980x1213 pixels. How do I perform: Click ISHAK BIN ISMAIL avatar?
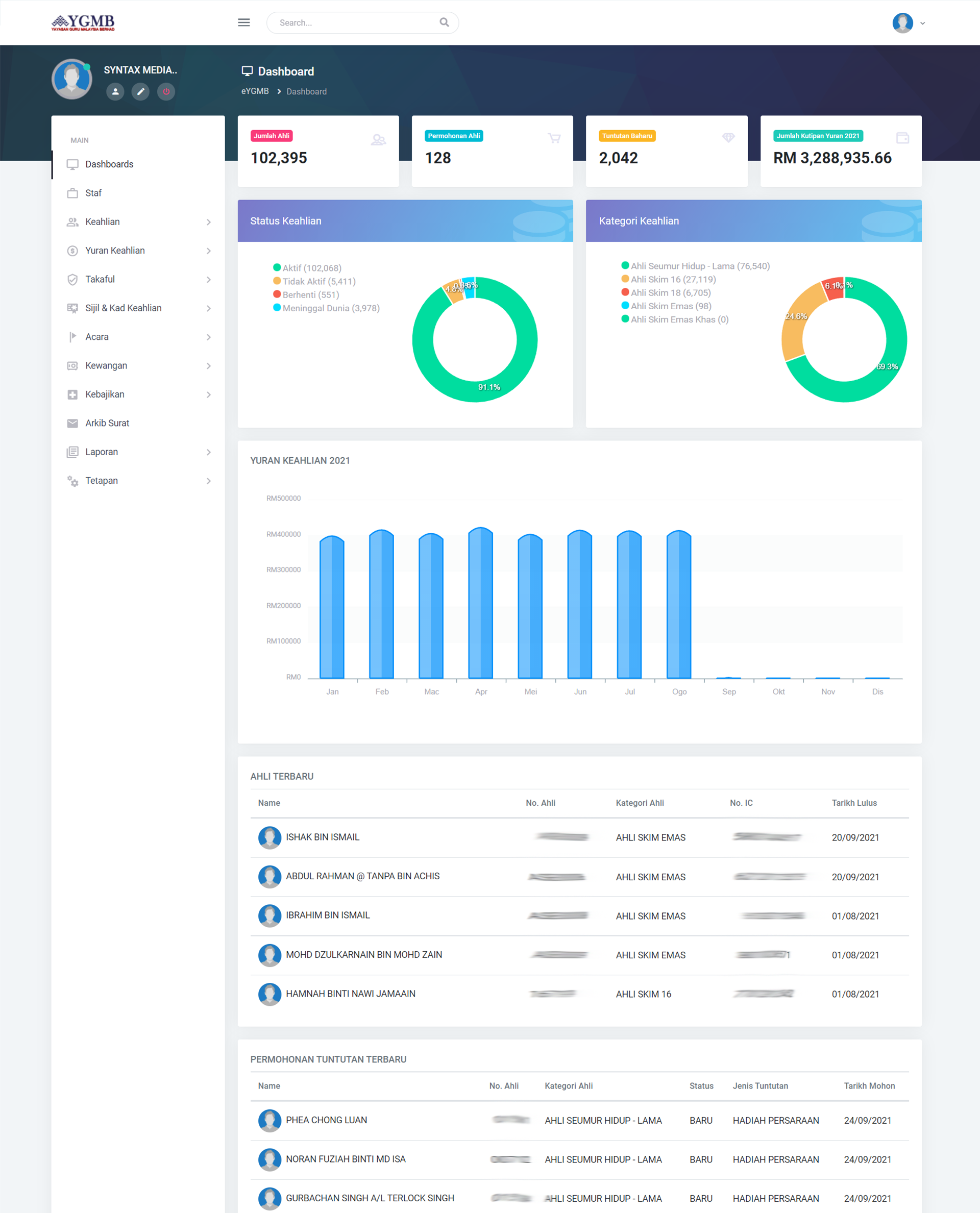pyautogui.click(x=270, y=837)
